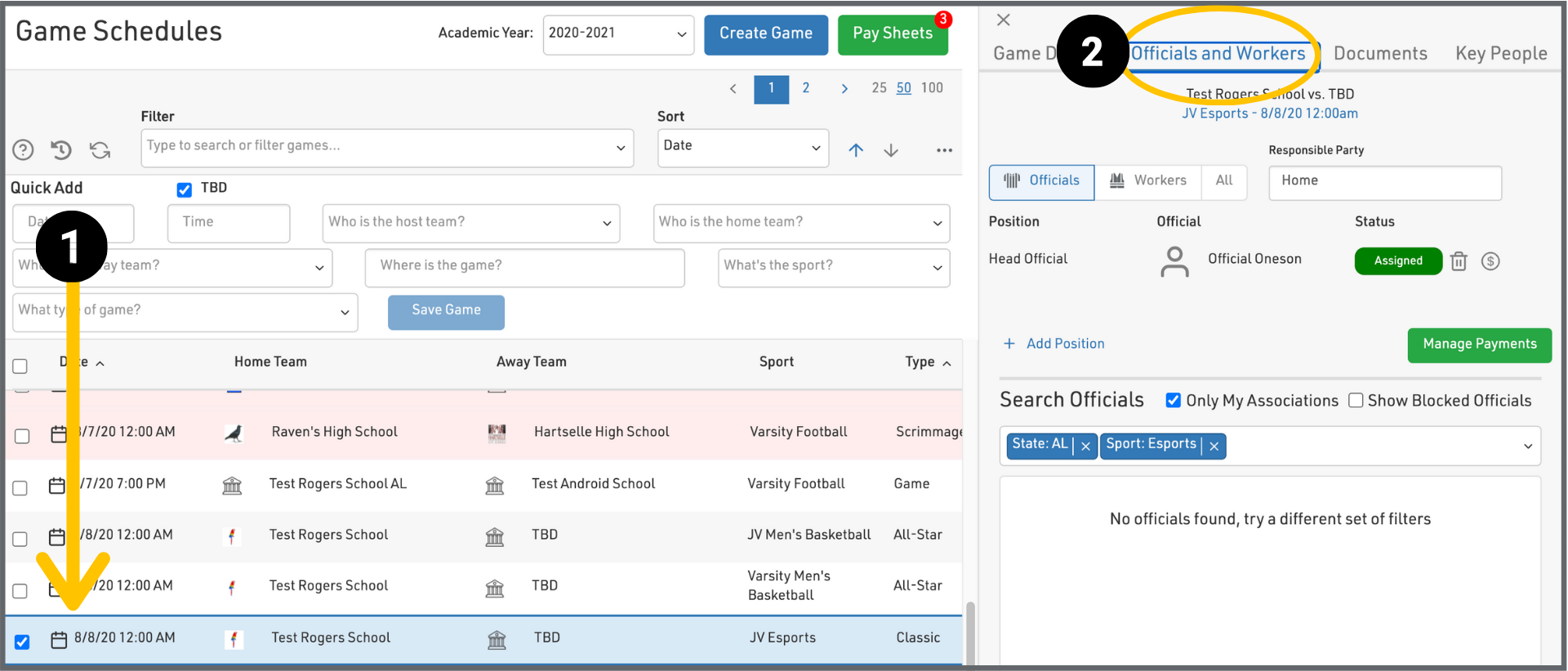Click the refresh games icon
This screenshot has height=671, width=1568.
(100, 150)
